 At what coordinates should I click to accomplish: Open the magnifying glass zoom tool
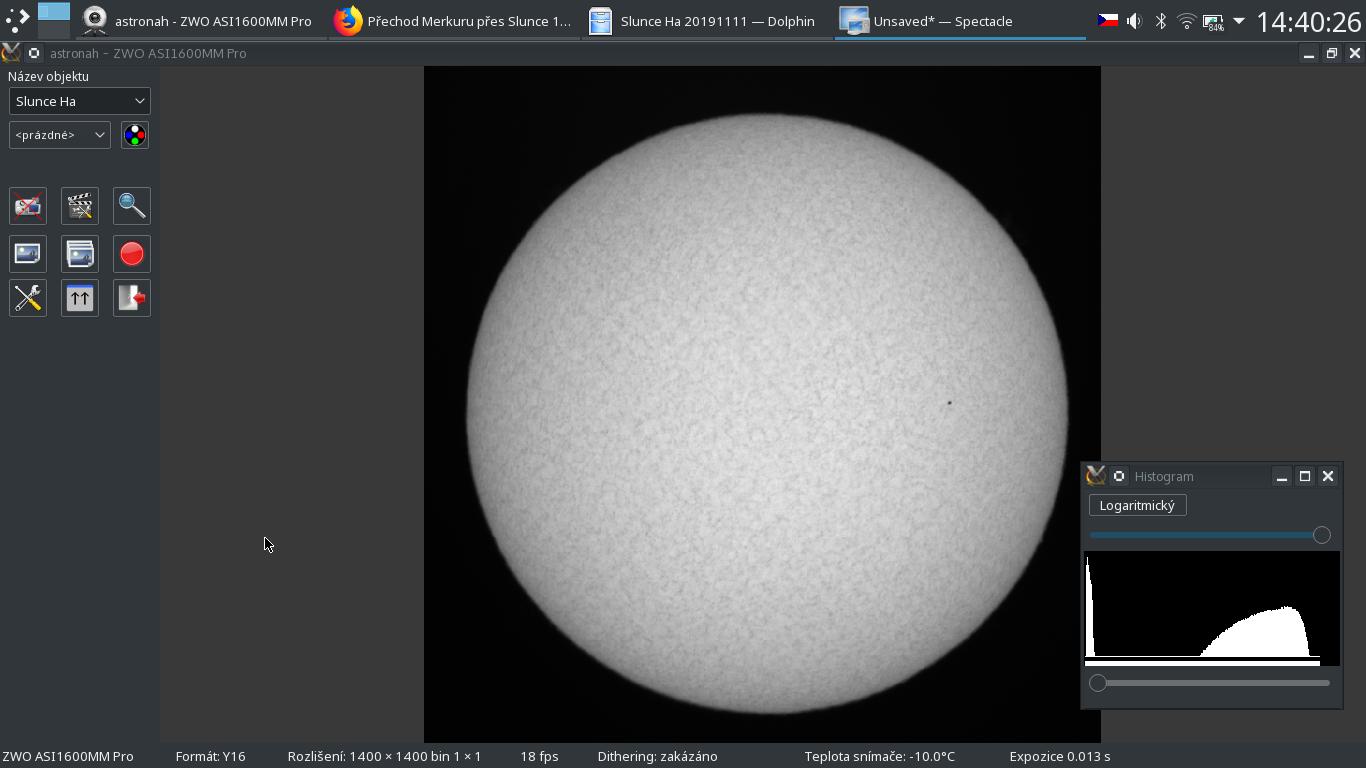pos(132,206)
